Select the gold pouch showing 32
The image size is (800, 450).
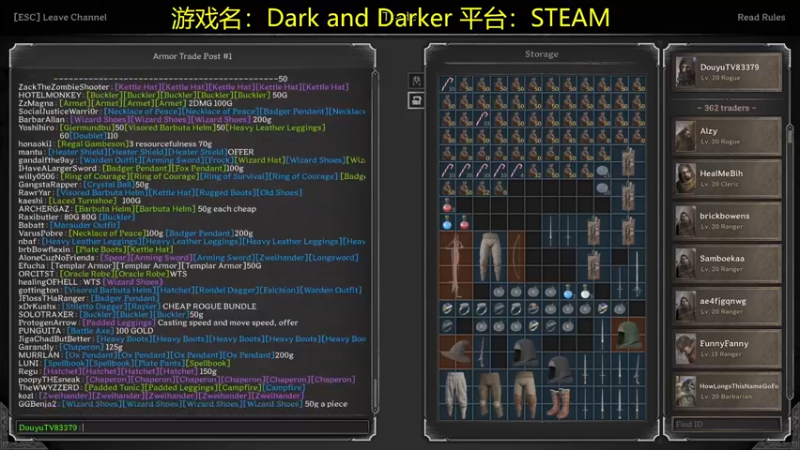click(534, 170)
